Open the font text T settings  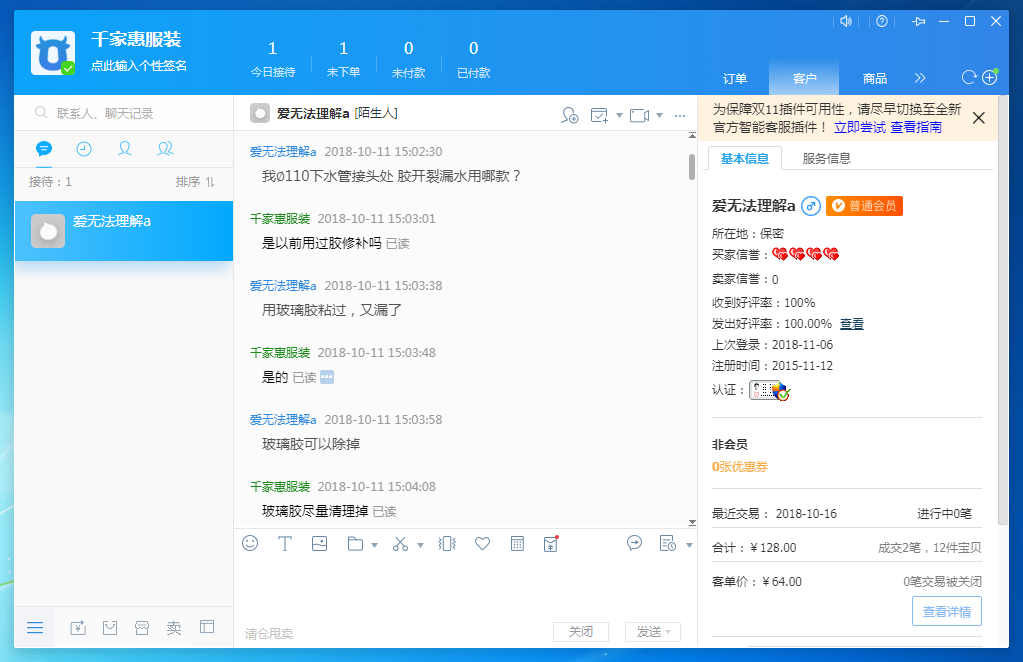(x=284, y=543)
